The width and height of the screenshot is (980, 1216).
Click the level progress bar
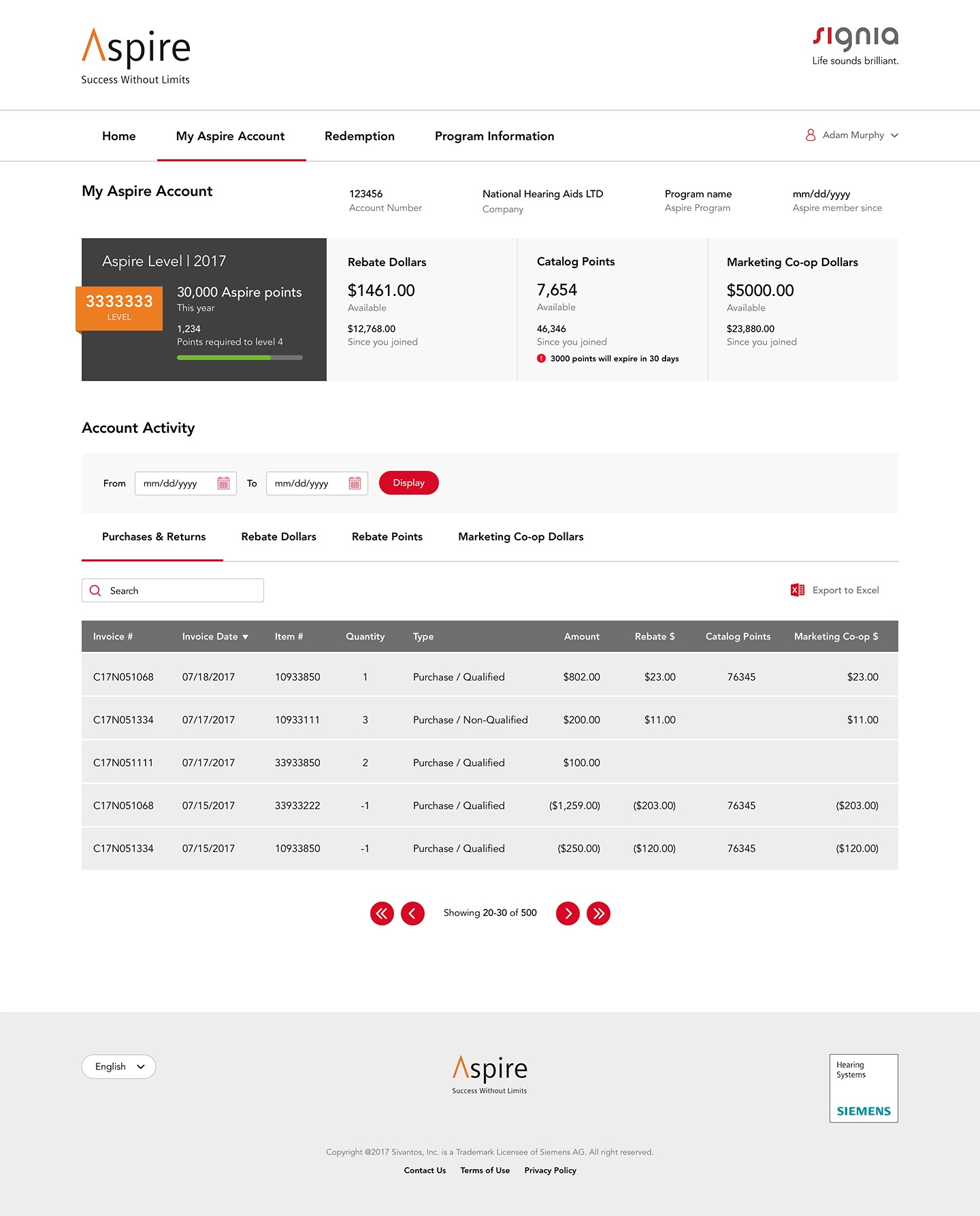point(240,357)
